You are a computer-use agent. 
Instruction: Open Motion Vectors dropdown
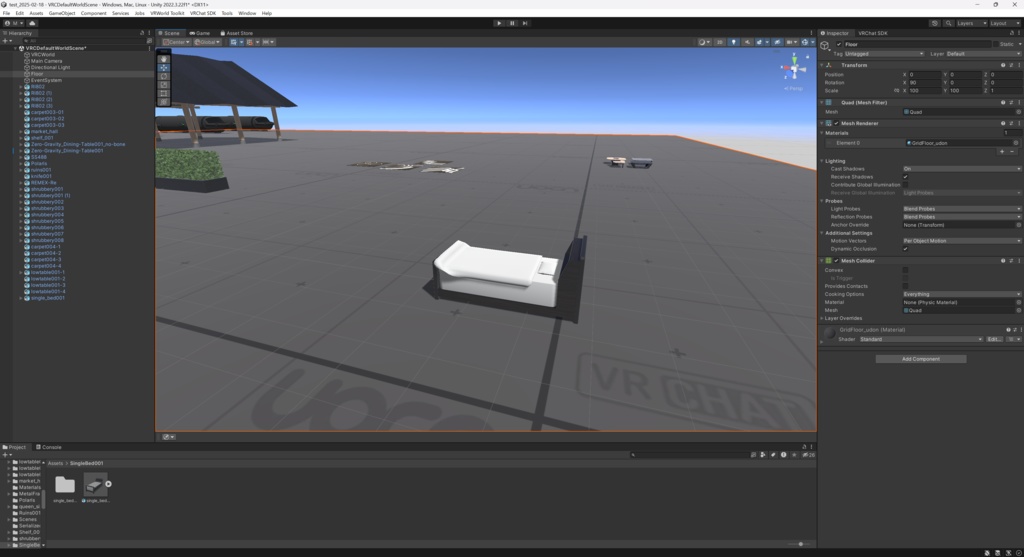(x=962, y=241)
